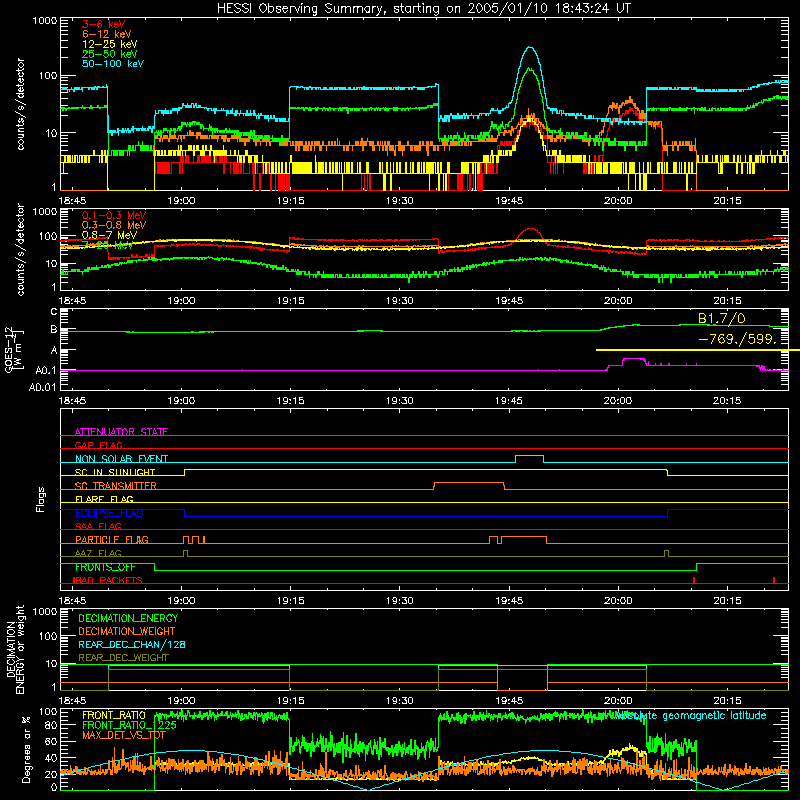This screenshot has height=800, width=800.
Task: Click the B1.7/0 flare class annotation
Action: point(721,319)
